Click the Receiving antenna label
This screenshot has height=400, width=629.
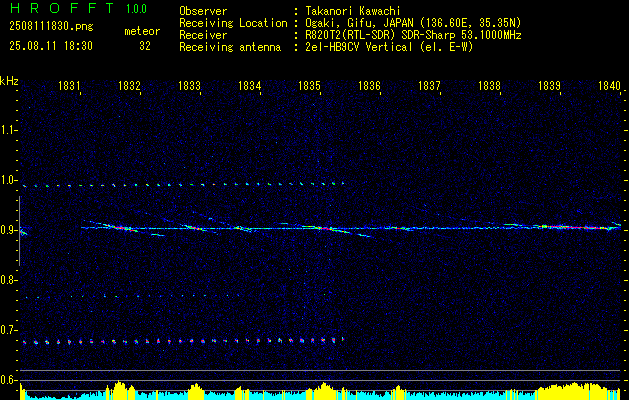click(x=230, y=47)
